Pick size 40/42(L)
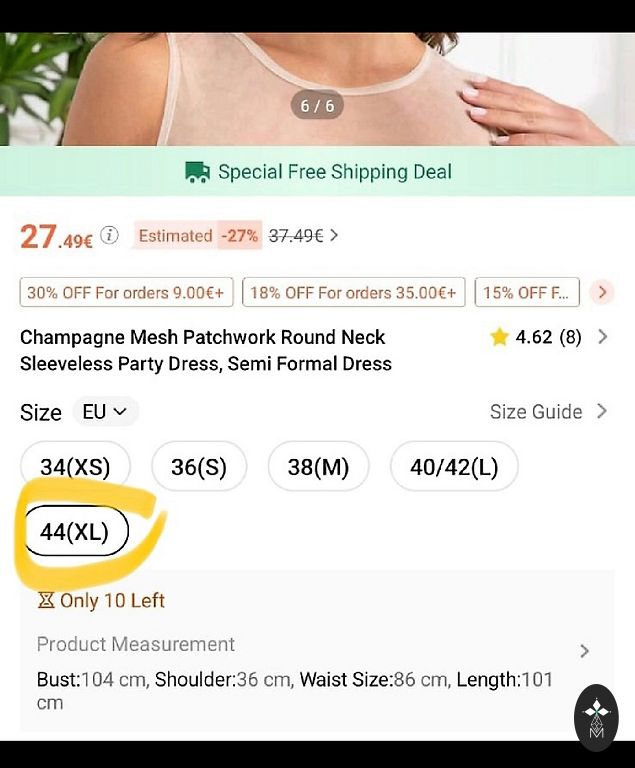 click(x=454, y=467)
